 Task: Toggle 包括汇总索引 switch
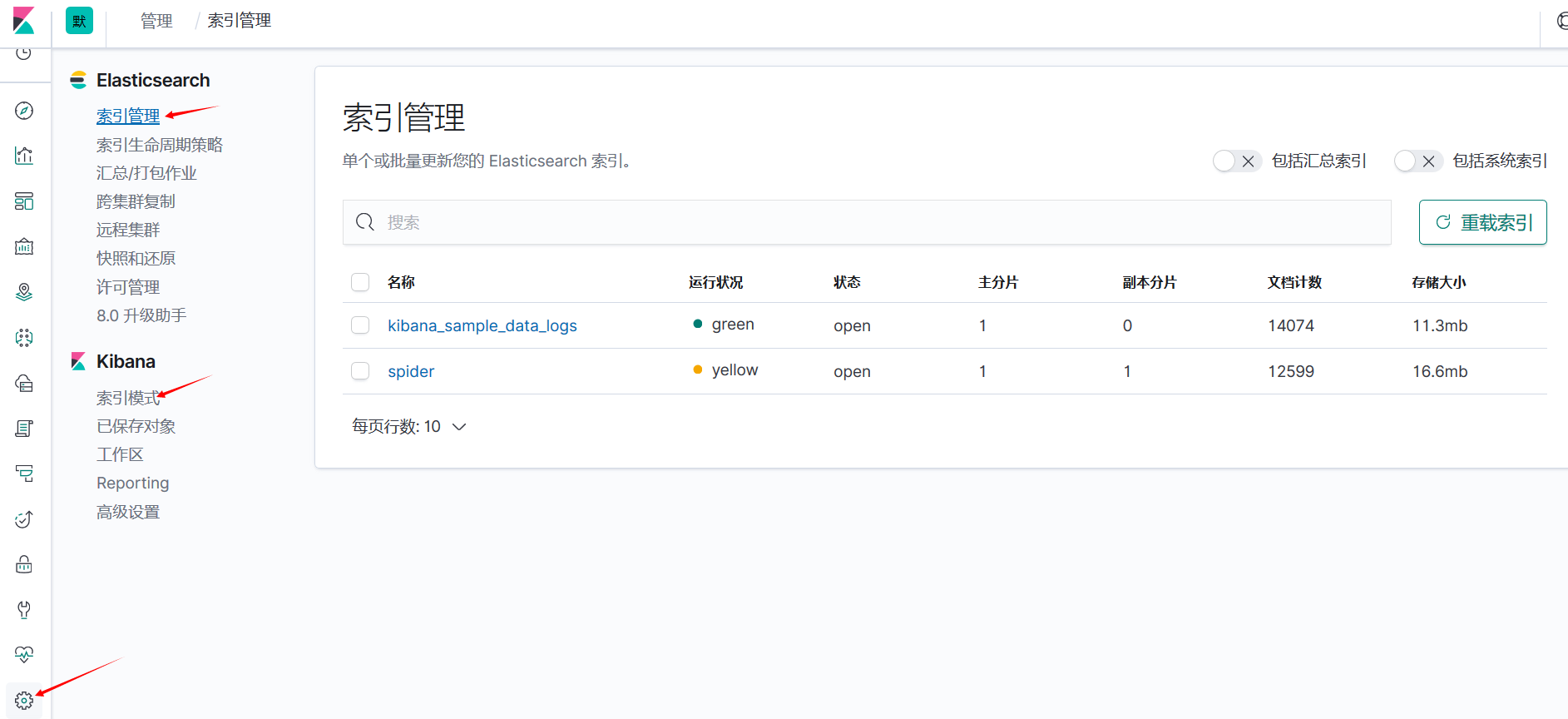point(1236,161)
